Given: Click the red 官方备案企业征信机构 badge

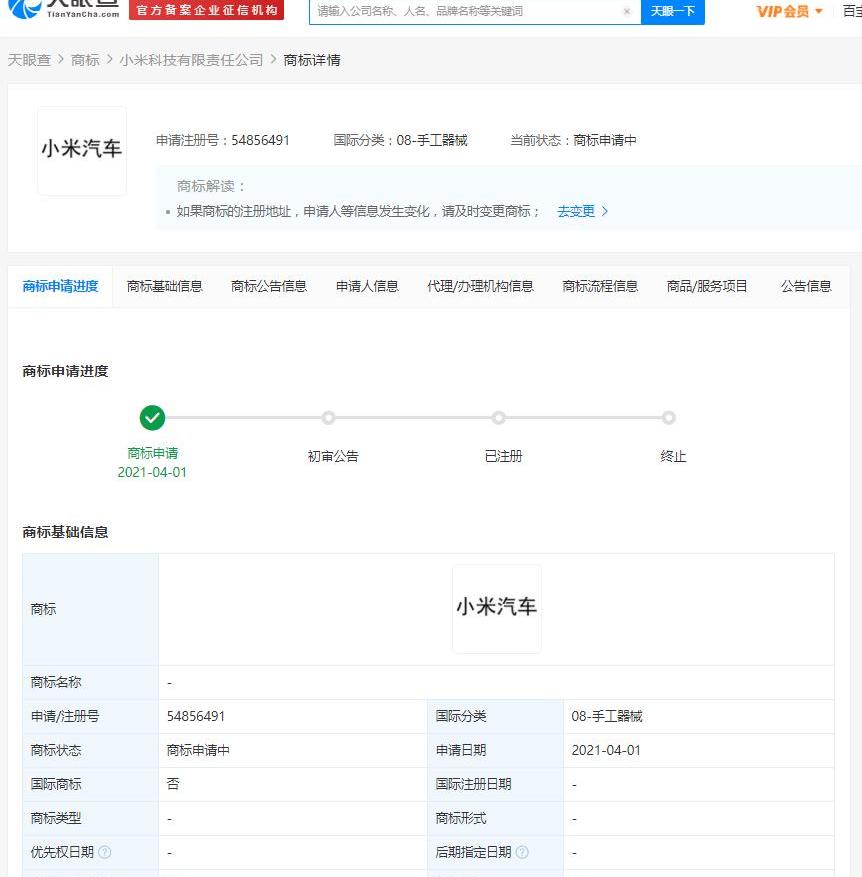Looking at the screenshot, I should pos(207,10).
